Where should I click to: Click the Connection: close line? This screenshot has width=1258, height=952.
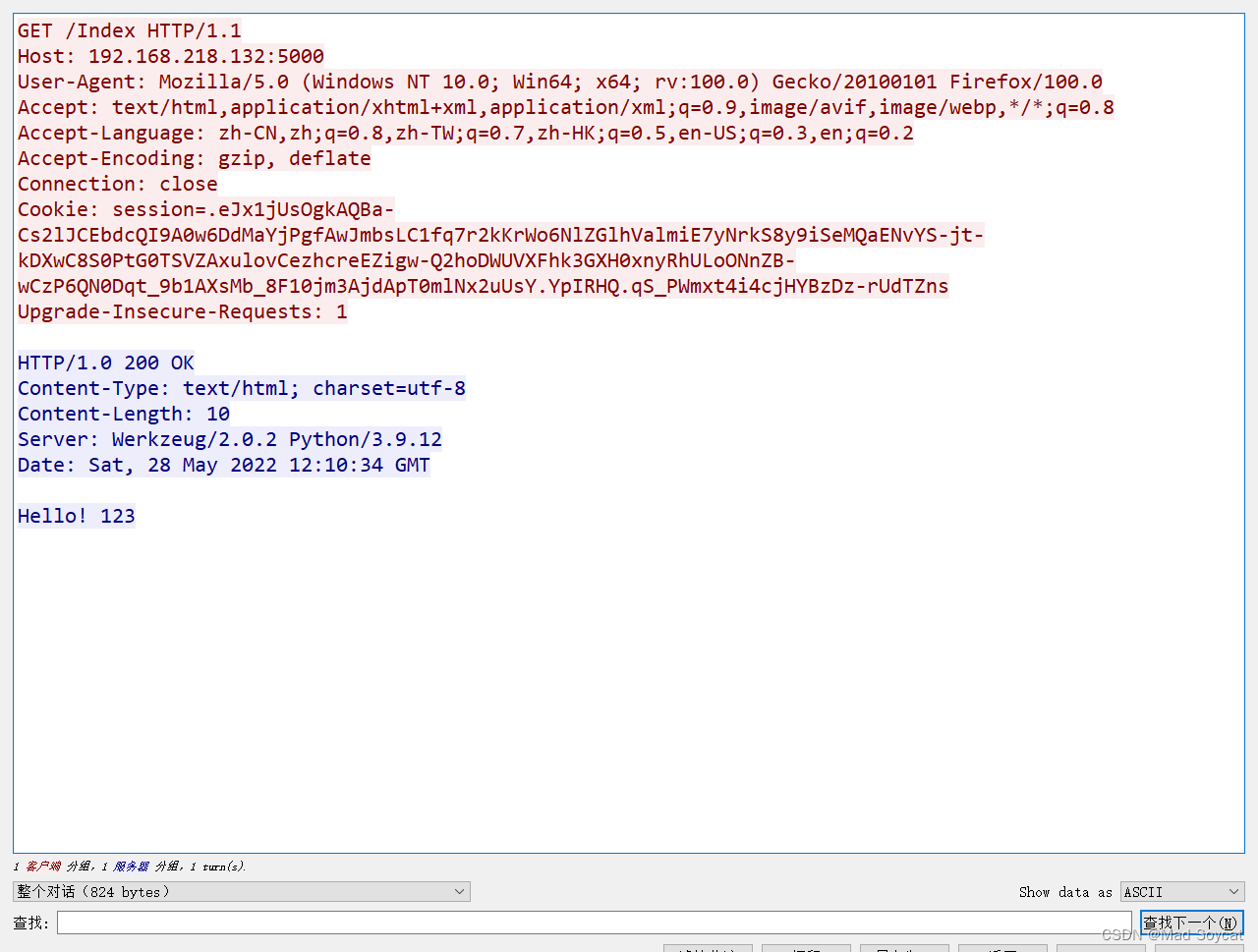117,184
